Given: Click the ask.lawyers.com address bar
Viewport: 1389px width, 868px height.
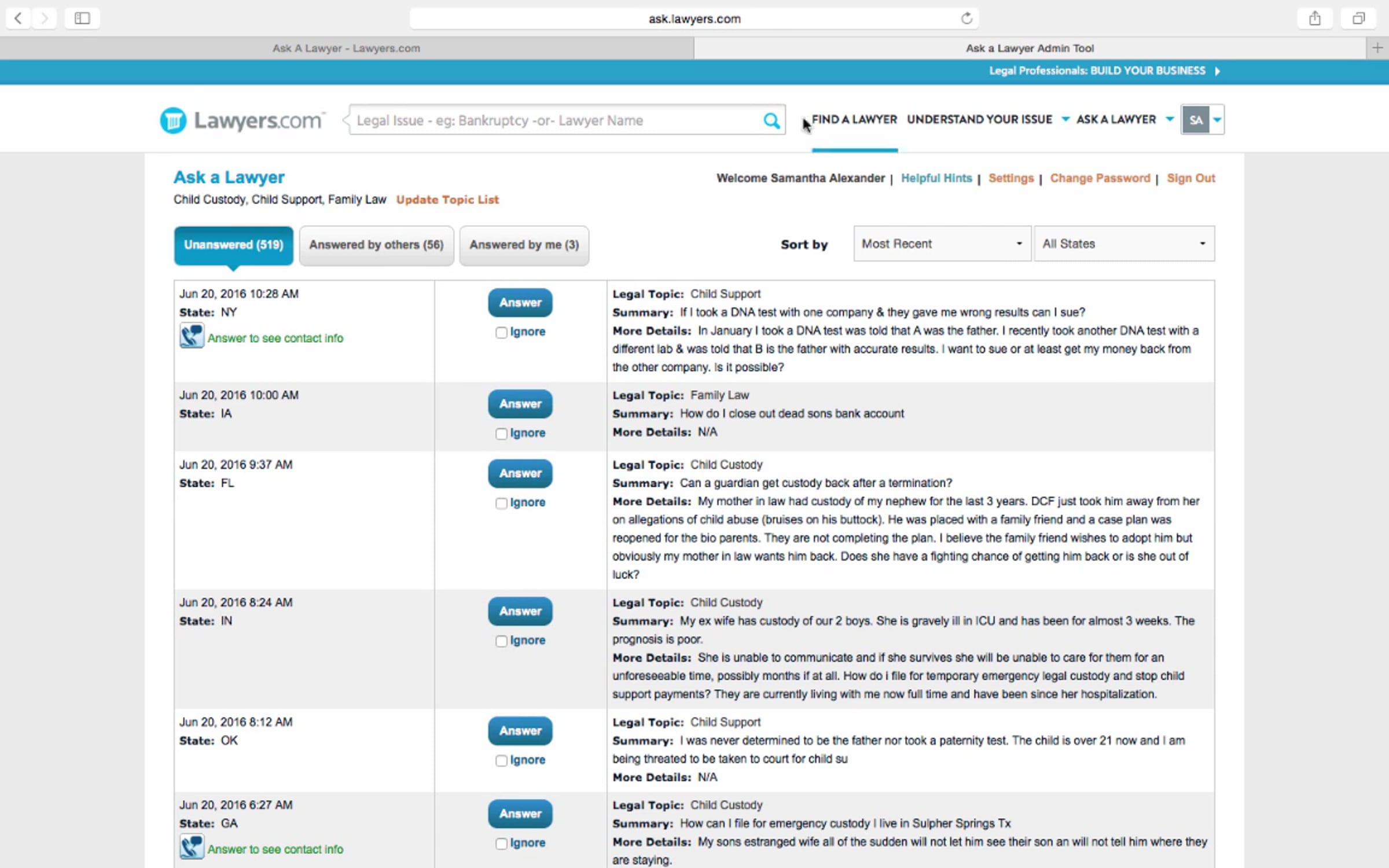Looking at the screenshot, I should (694, 19).
